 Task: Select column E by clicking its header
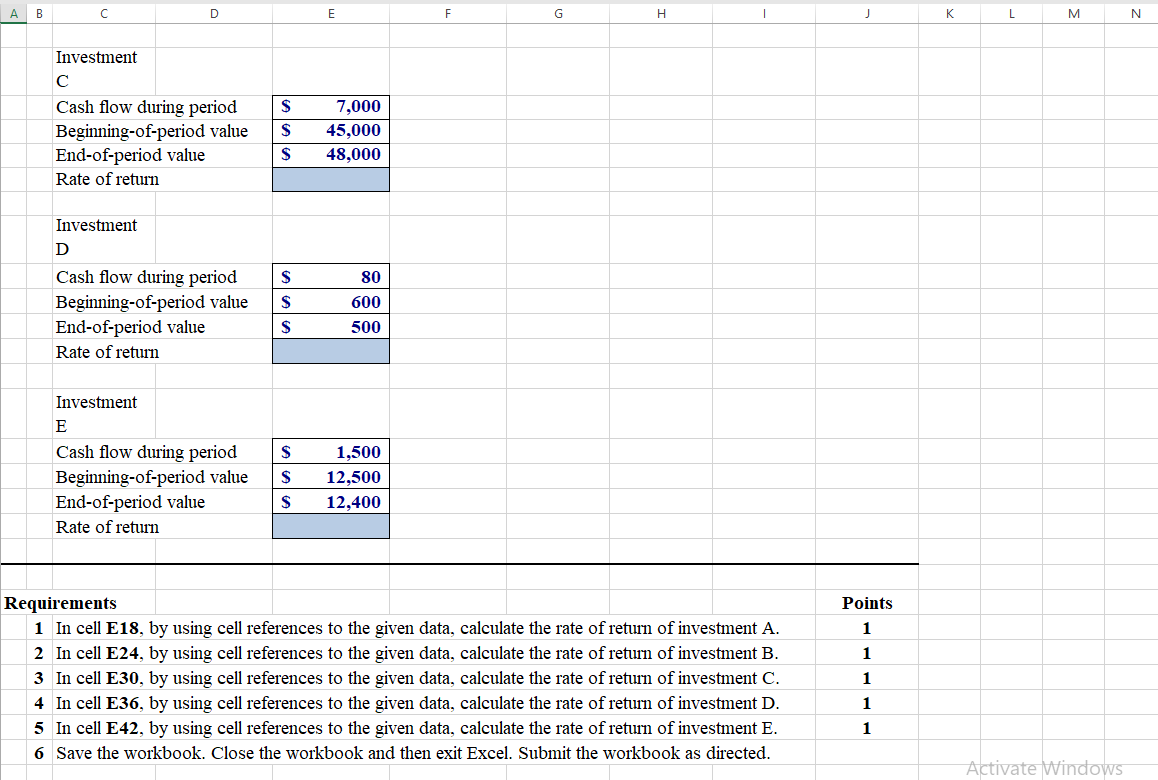pyautogui.click(x=330, y=13)
